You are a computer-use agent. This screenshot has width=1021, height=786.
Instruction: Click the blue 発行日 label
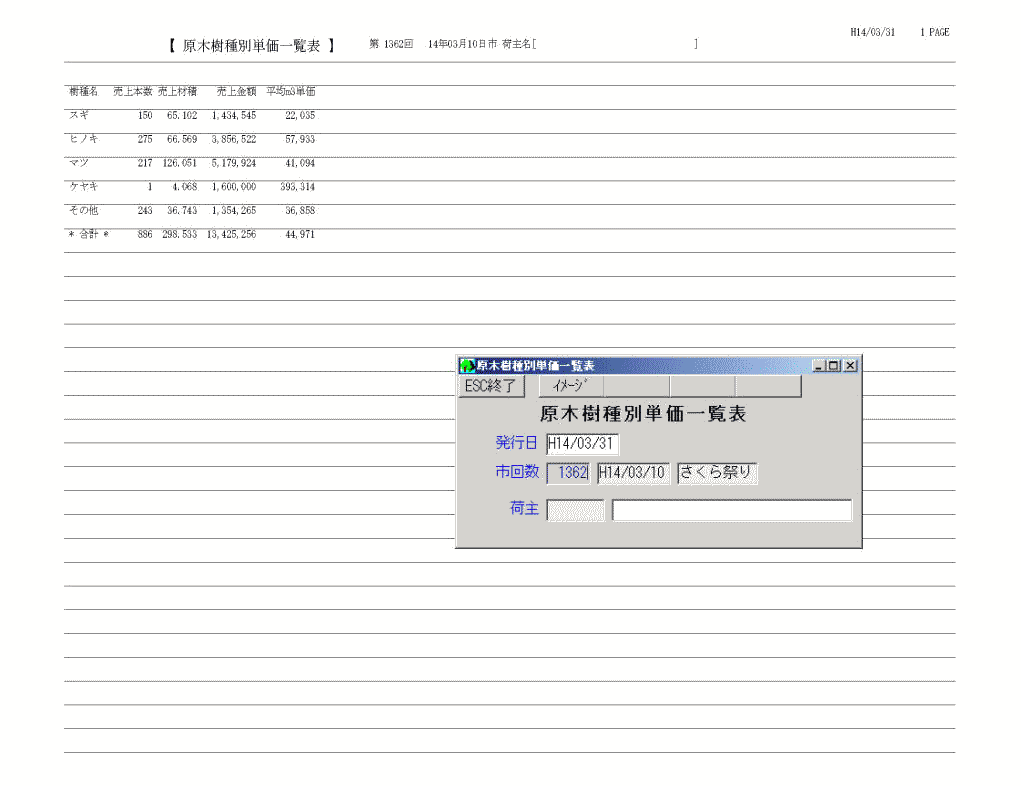(x=516, y=443)
